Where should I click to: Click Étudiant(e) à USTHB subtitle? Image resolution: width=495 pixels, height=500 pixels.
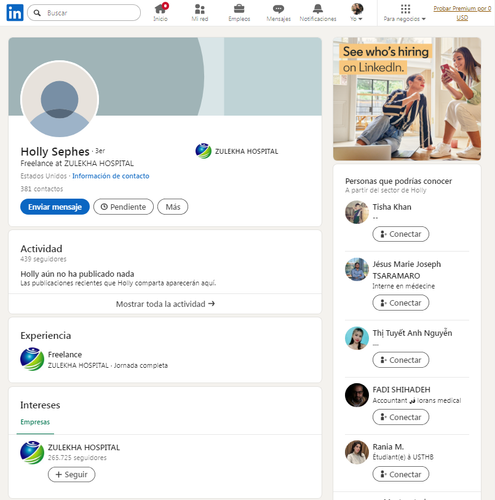[403, 457]
